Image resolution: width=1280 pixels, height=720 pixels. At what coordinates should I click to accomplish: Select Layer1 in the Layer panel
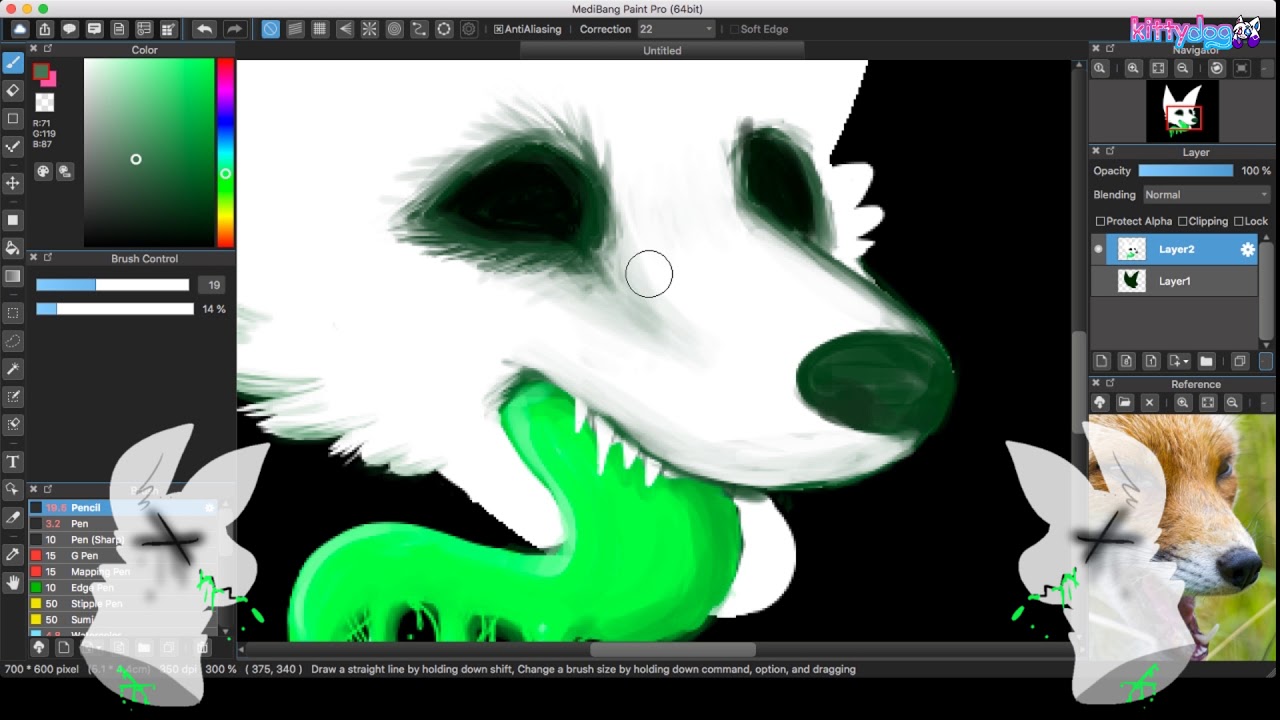pos(1174,281)
